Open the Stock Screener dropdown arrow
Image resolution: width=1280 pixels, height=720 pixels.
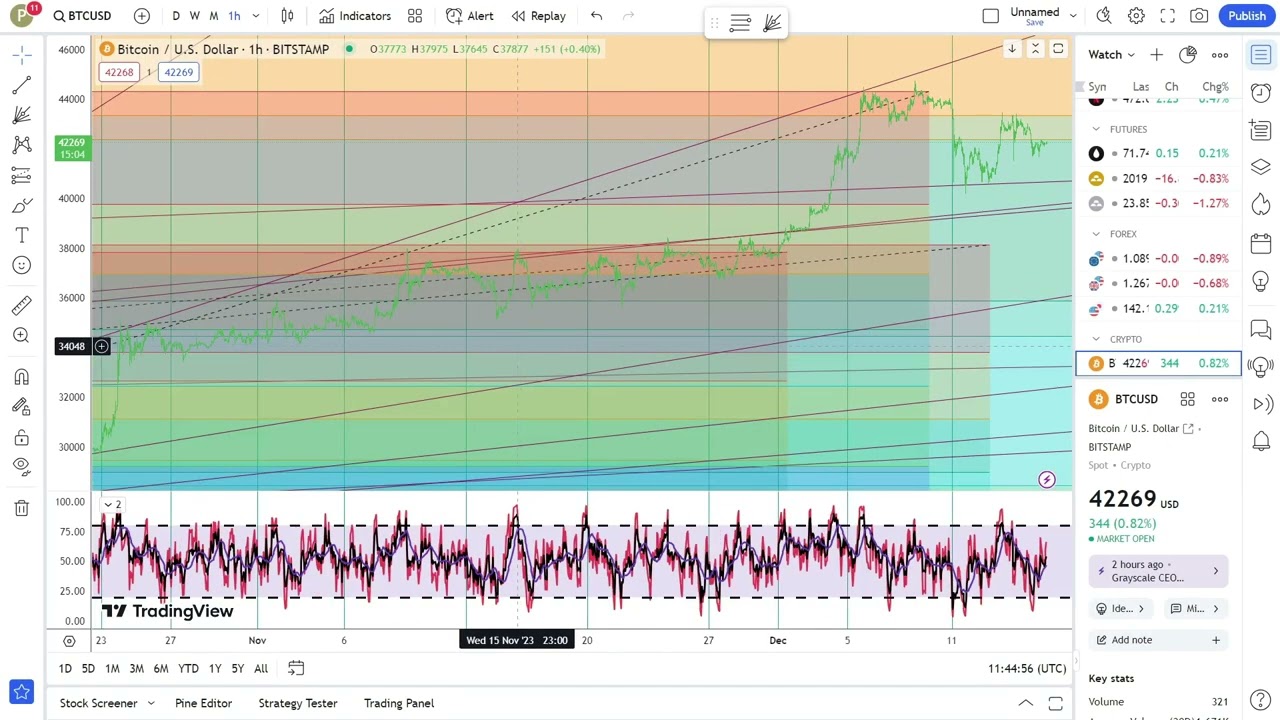(x=151, y=703)
